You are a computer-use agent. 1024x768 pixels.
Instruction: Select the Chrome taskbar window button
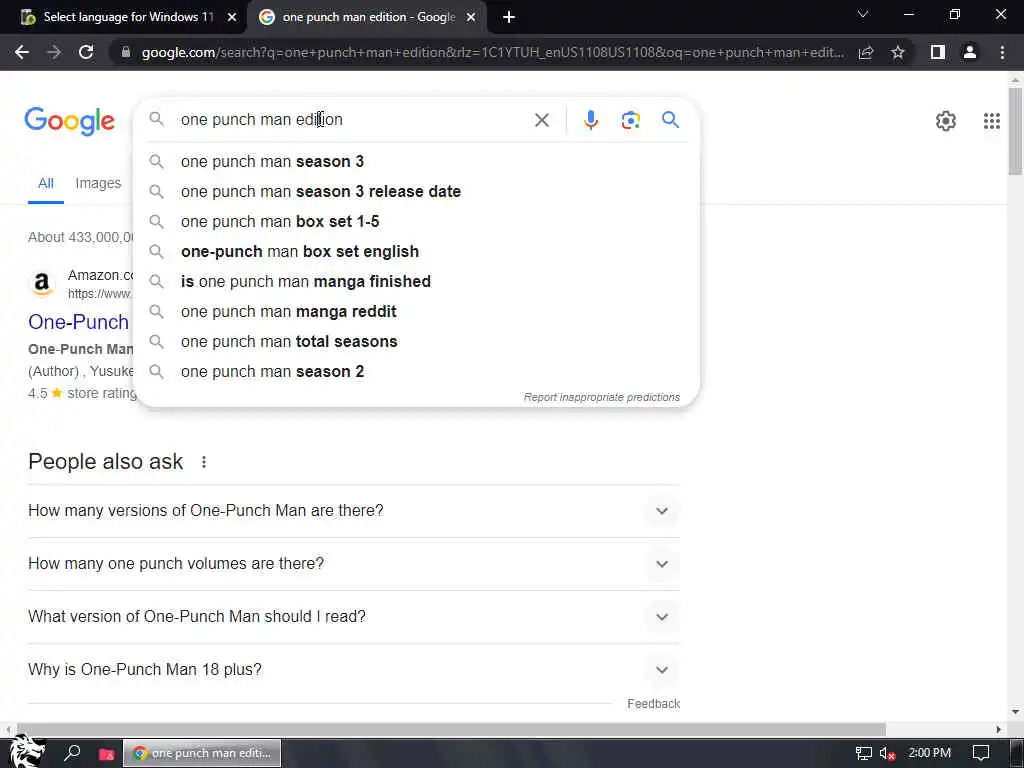click(202, 753)
